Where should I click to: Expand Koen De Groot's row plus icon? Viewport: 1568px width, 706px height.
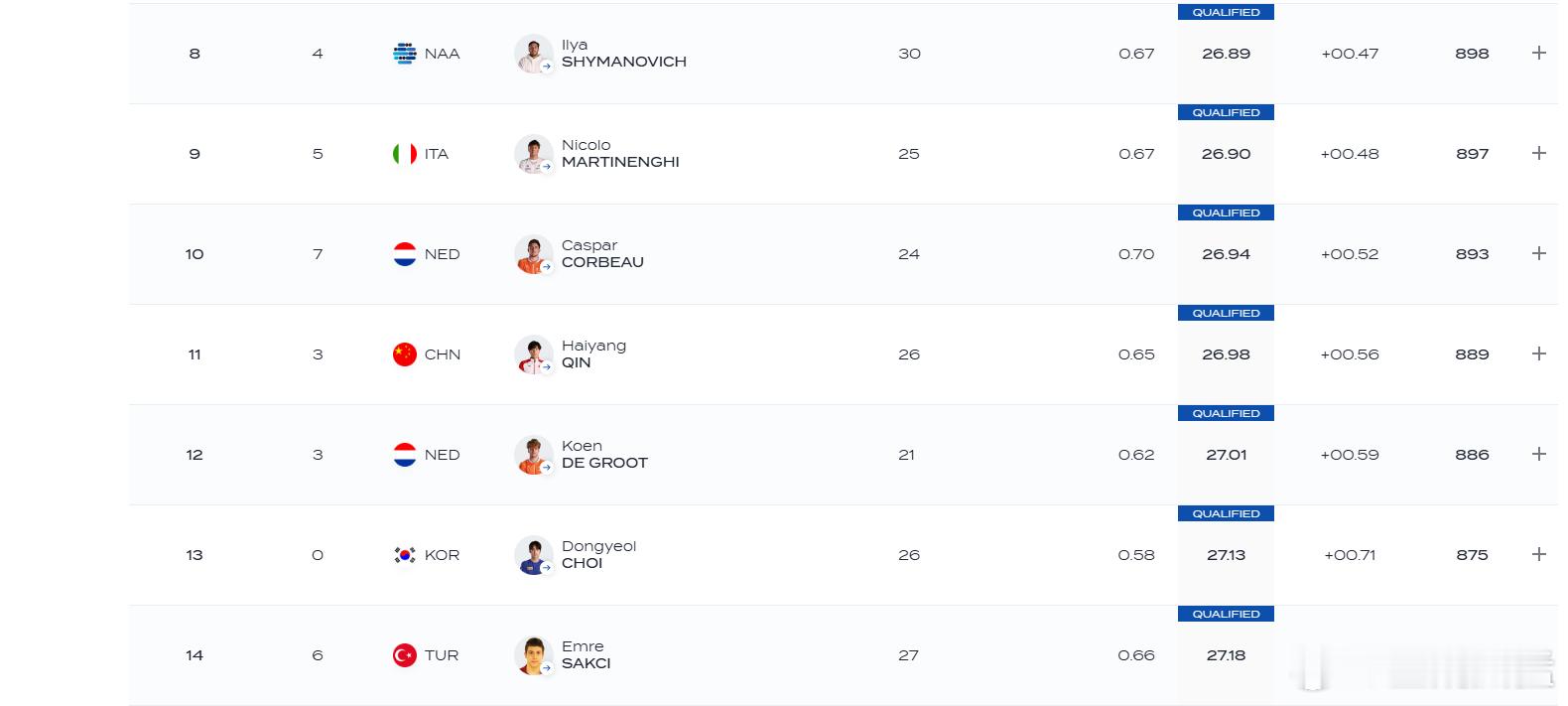click(1539, 454)
